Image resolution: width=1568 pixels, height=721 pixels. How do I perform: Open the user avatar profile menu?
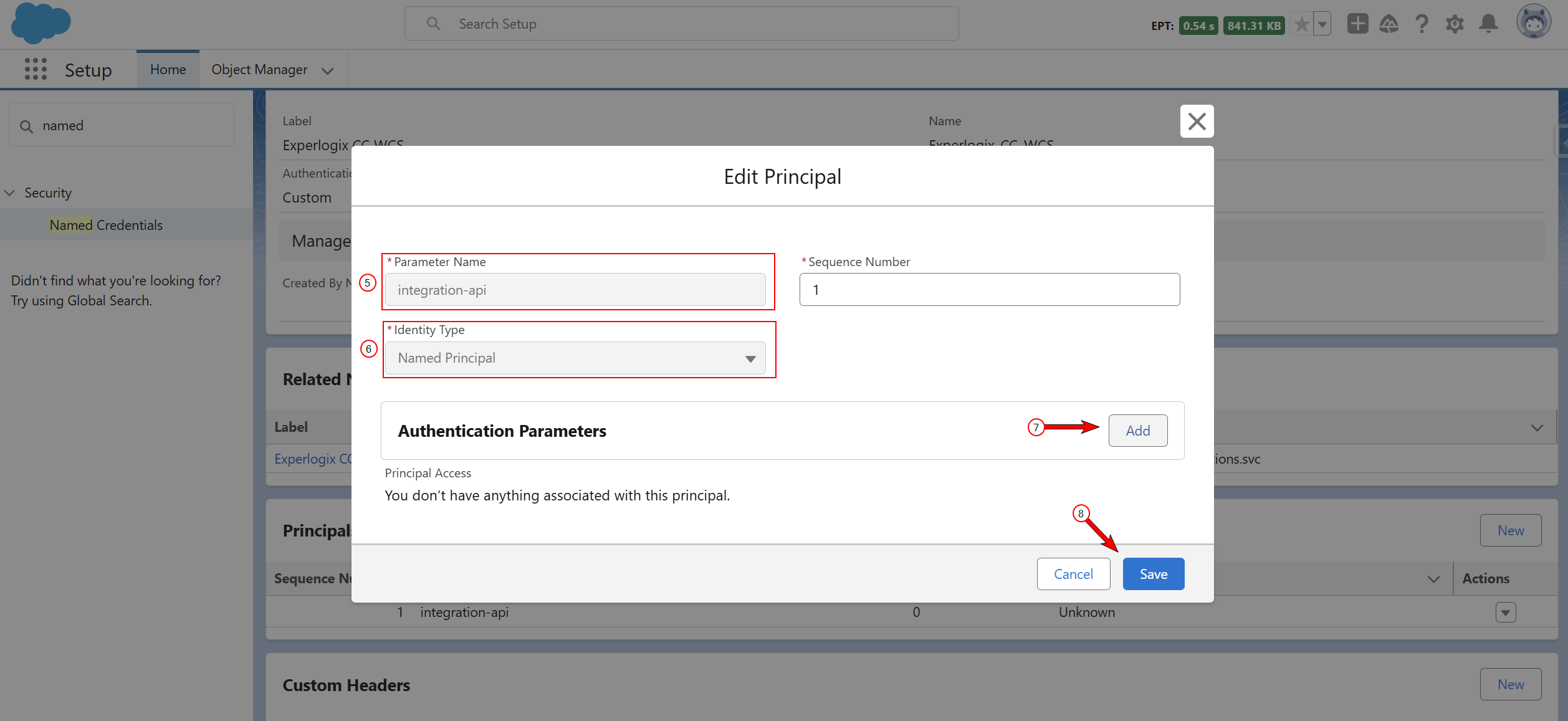(1534, 22)
